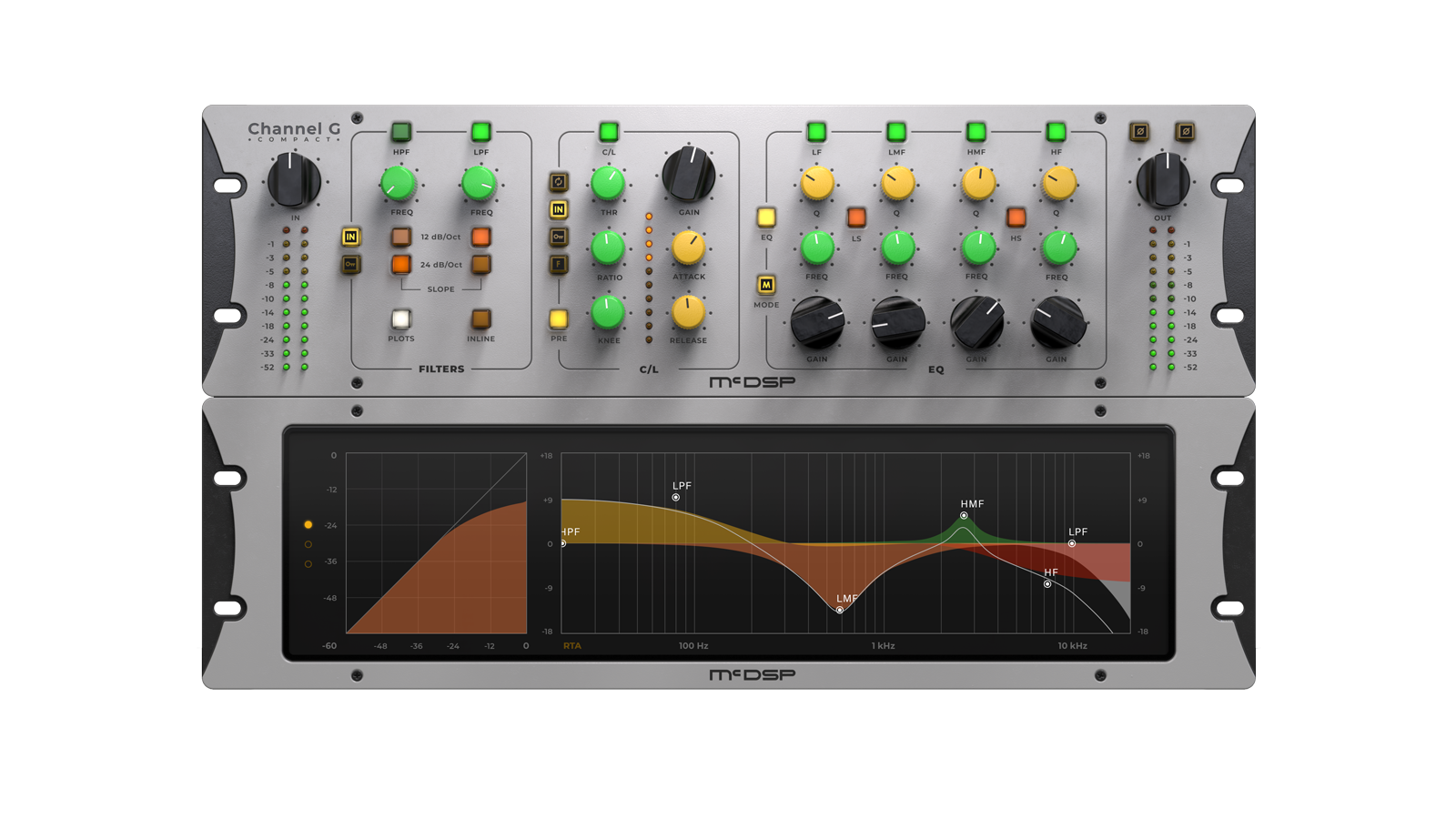Click the LMF band FREQ knob

coord(897,248)
